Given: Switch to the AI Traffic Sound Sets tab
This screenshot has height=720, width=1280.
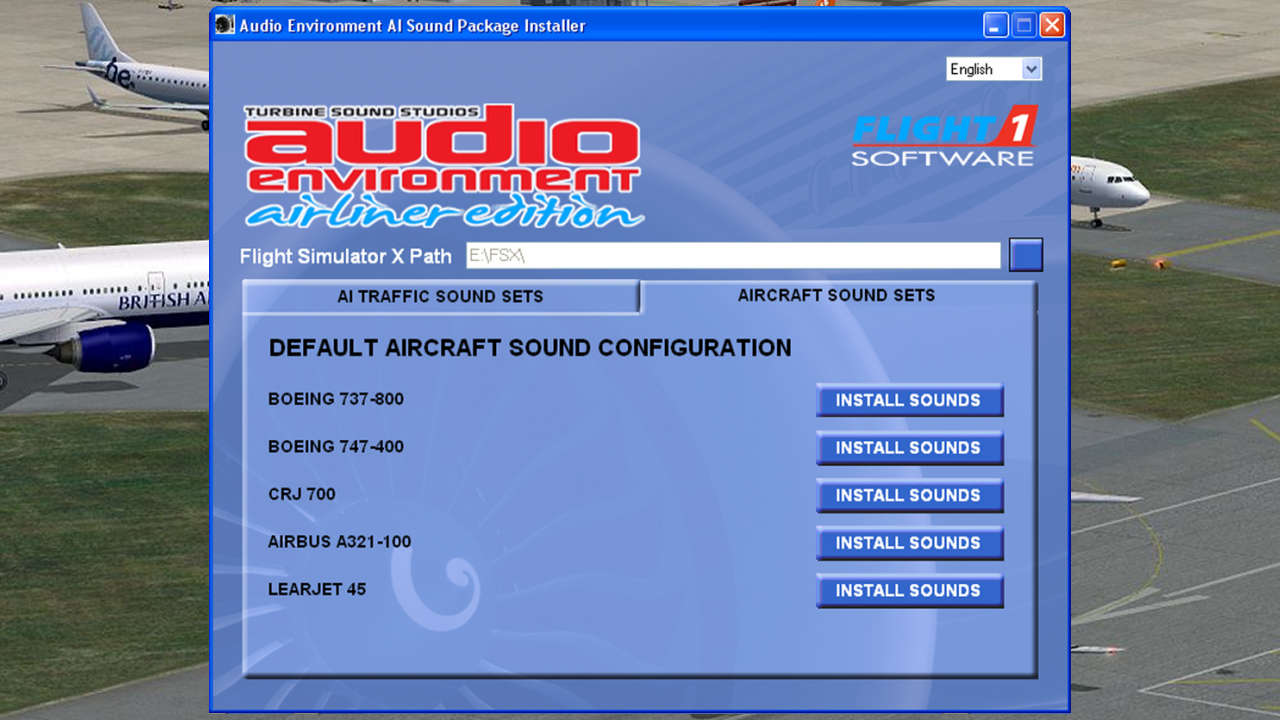Looking at the screenshot, I should 441,296.
